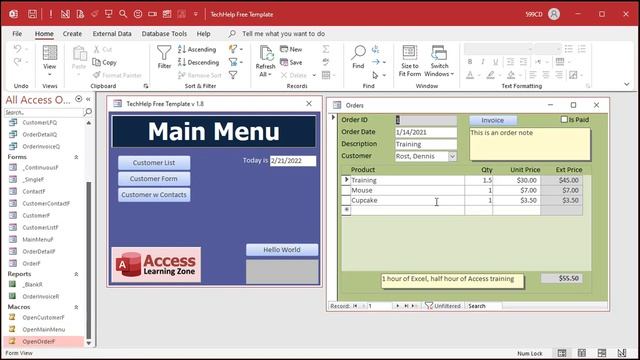
Task: Create a New record from the ribbon
Action: (x=291, y=49)
